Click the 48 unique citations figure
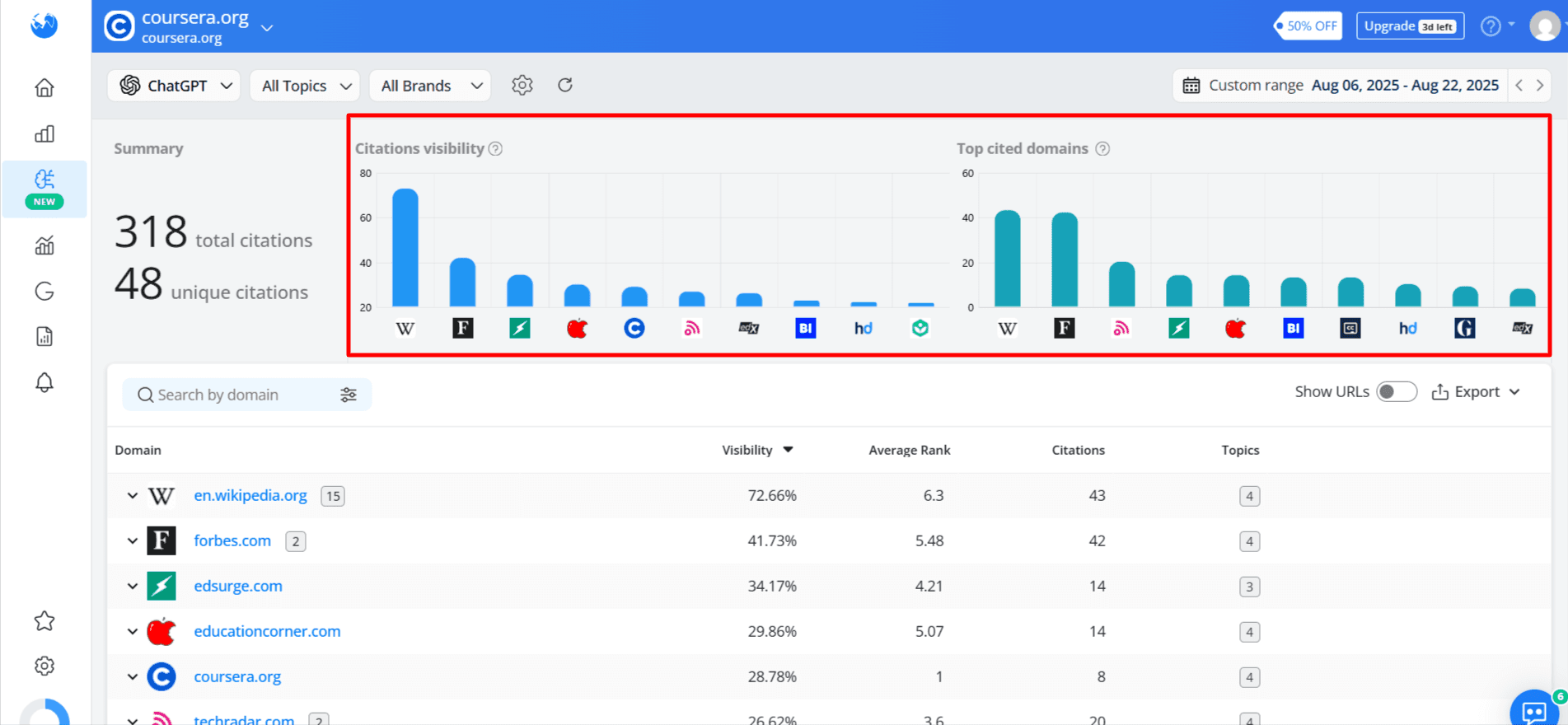The image size is (1568, 725). [x=138, y=284]
